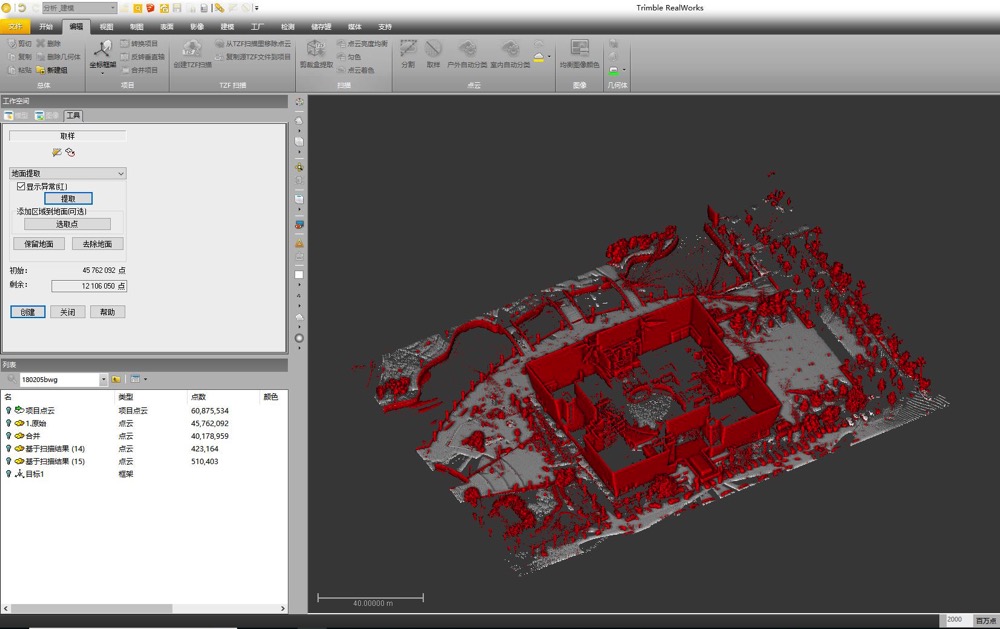Open the quick access toolbar customize arrow
1000x629 pixels.
click(256, 8)
